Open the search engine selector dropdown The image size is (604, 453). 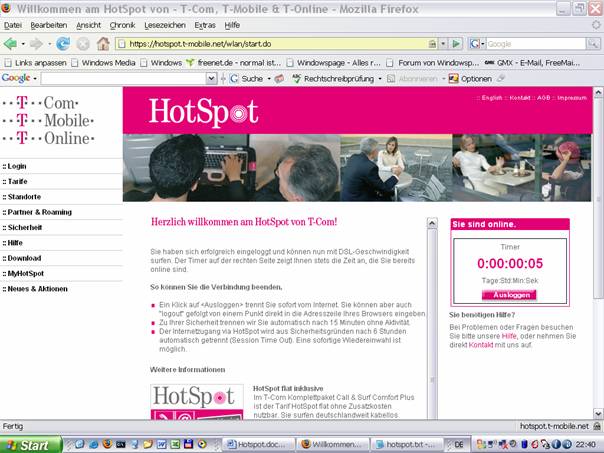coord(483,44)
